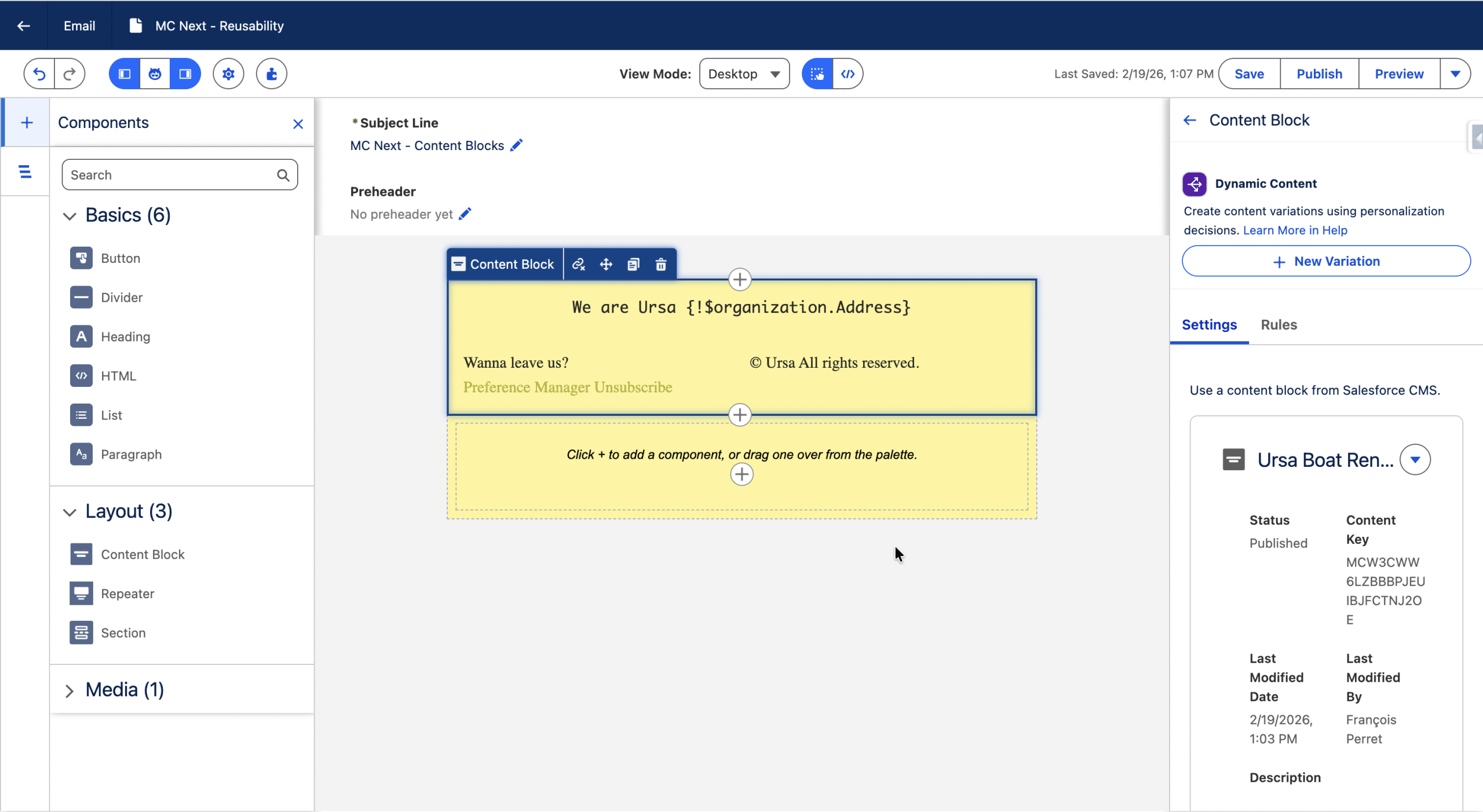Select the Settings tab
Image resolution: width=1483 pixels, height=812 pixels.
point(1209,325)
